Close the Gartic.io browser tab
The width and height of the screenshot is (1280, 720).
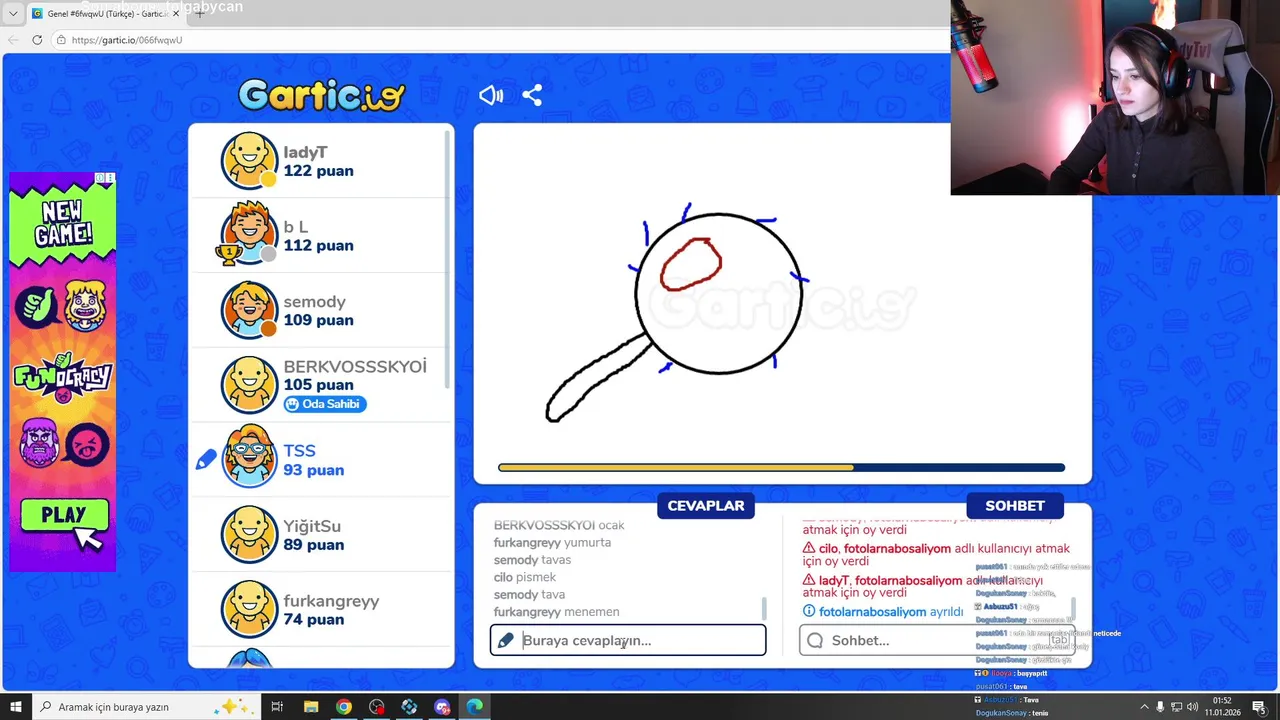click(x=176, y=14)
